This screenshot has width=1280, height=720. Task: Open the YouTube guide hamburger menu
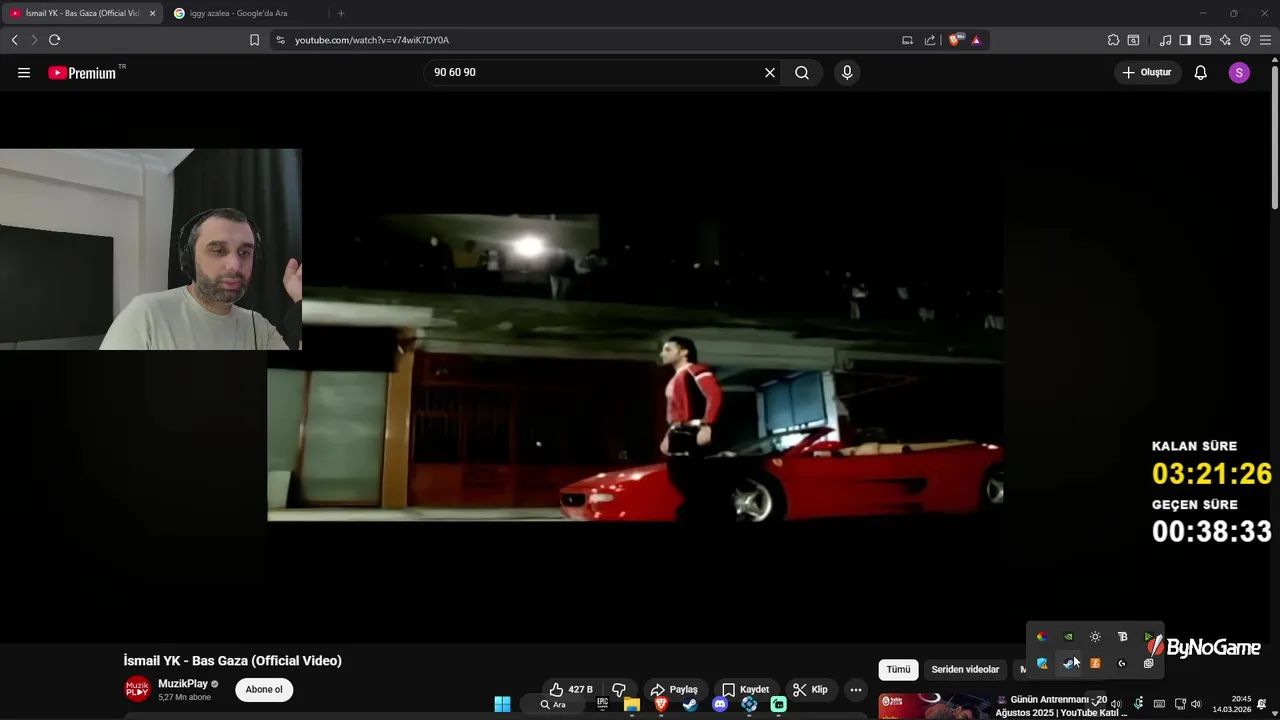[x=24, y=73]
